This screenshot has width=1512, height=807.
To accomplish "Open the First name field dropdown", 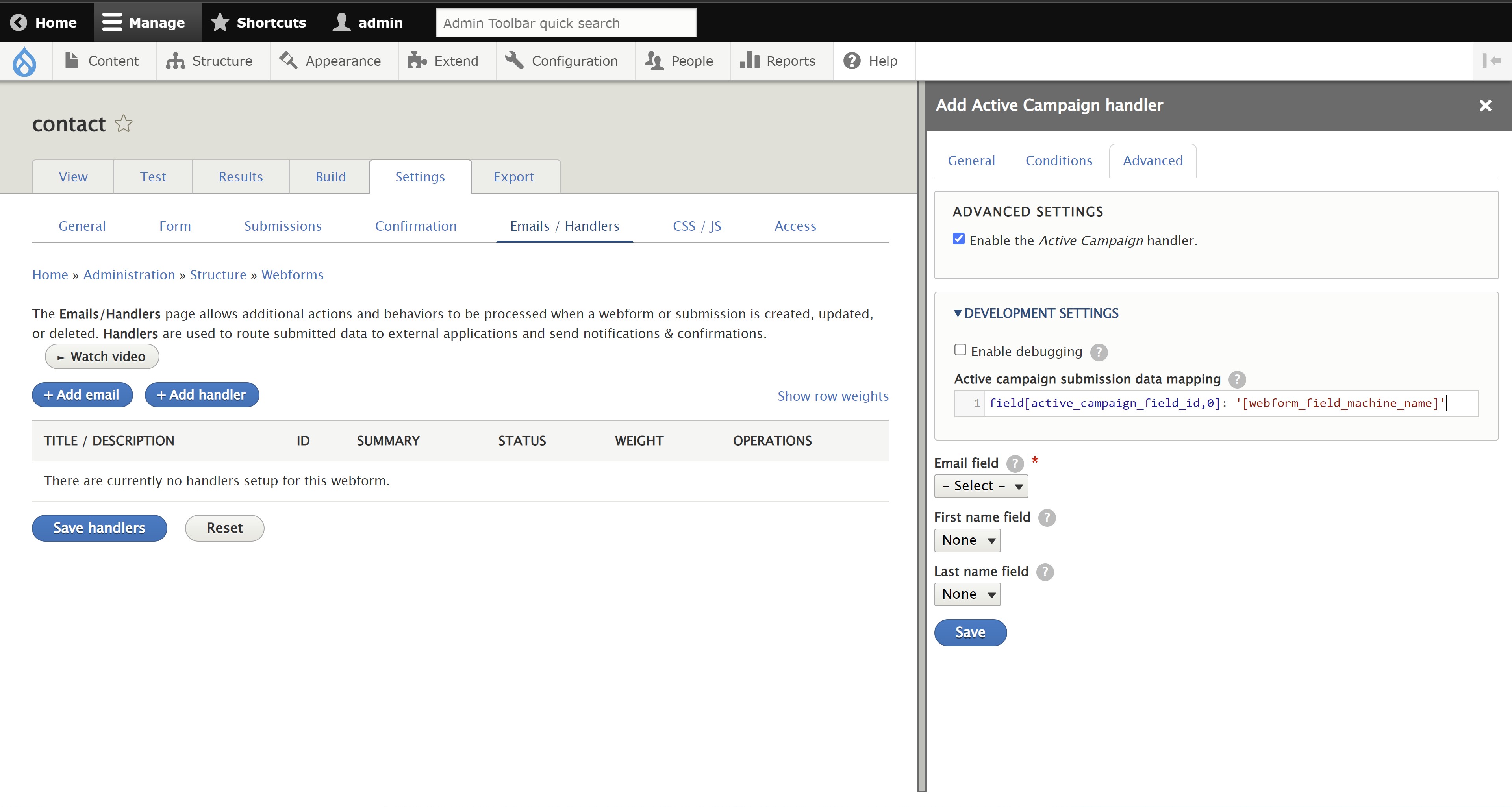I will click(967, 540).
